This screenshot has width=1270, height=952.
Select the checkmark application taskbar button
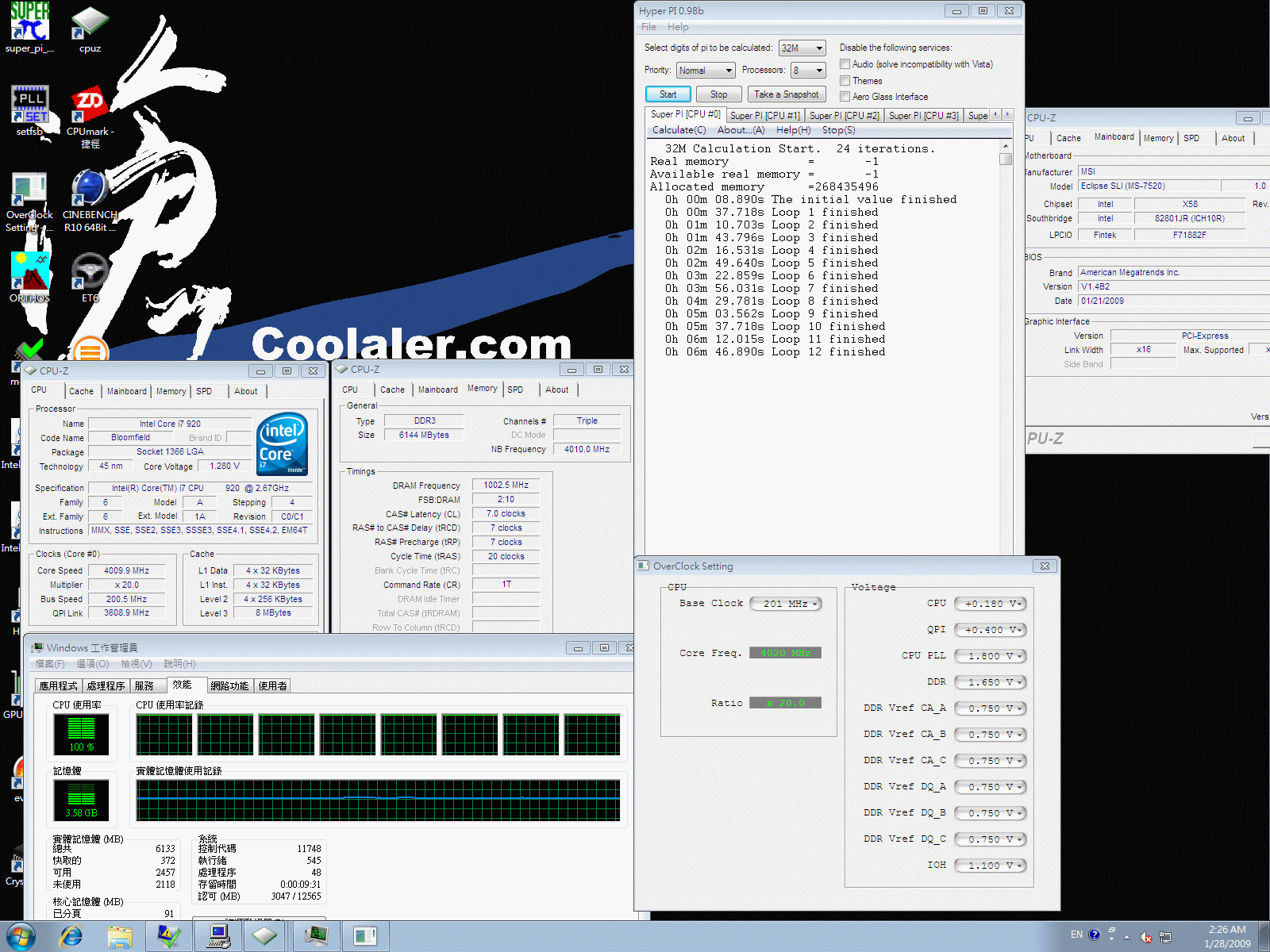pos(169,937)
